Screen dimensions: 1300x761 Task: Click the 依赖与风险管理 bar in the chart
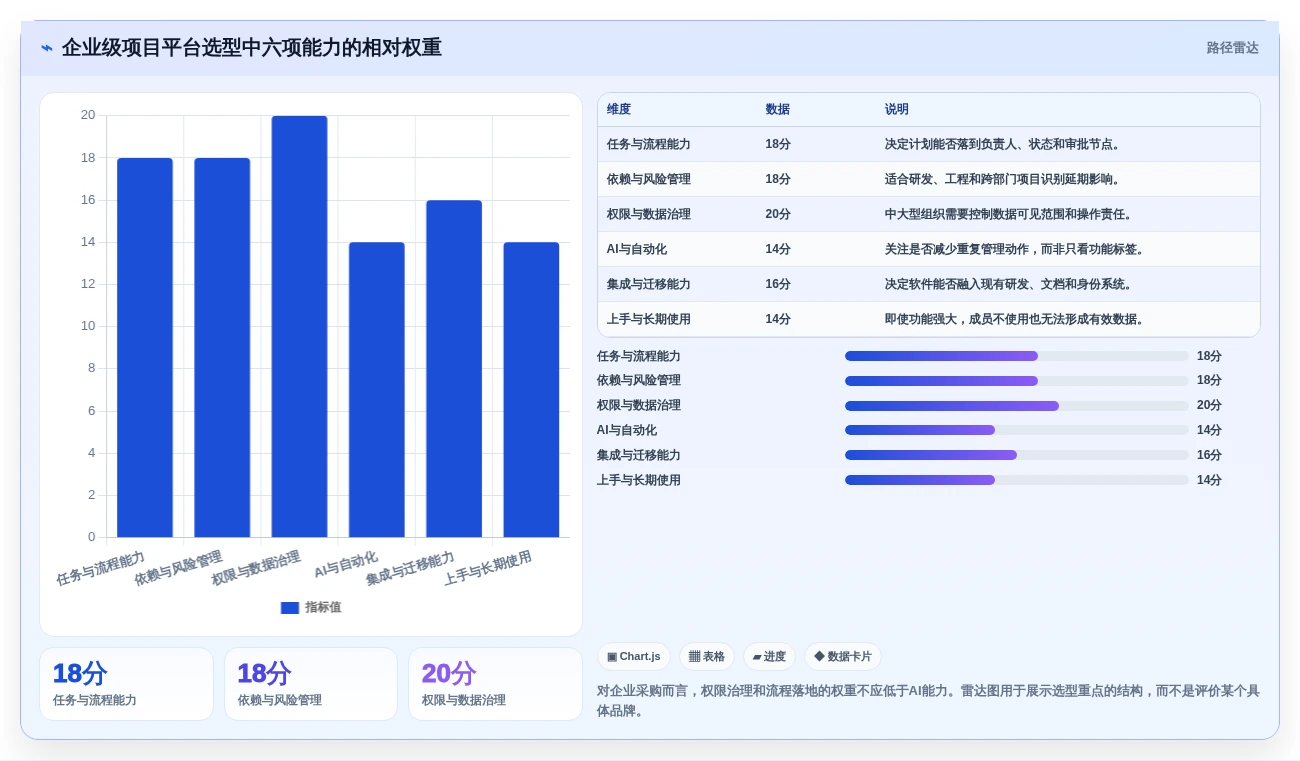pyautogui.click(x=222, y=347)
